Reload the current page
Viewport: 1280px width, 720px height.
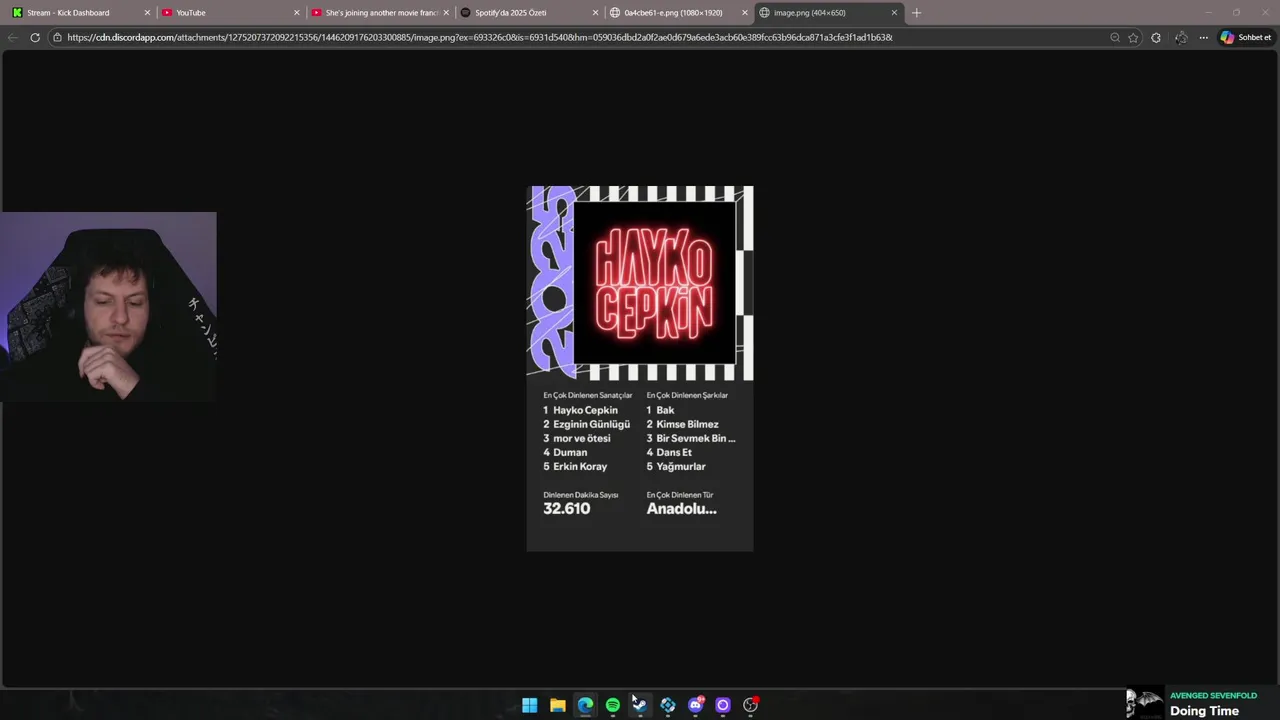coord(35,37)
